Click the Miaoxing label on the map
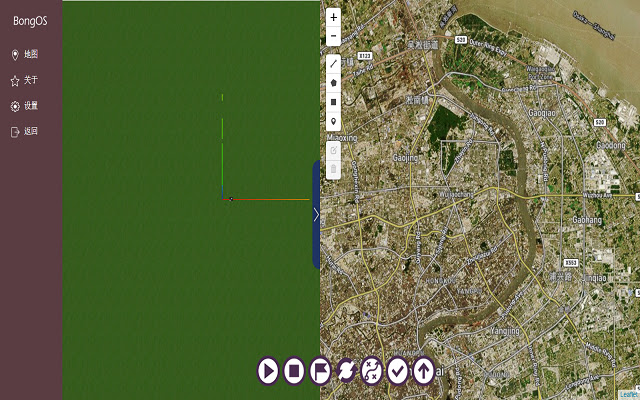 [342, 138]
